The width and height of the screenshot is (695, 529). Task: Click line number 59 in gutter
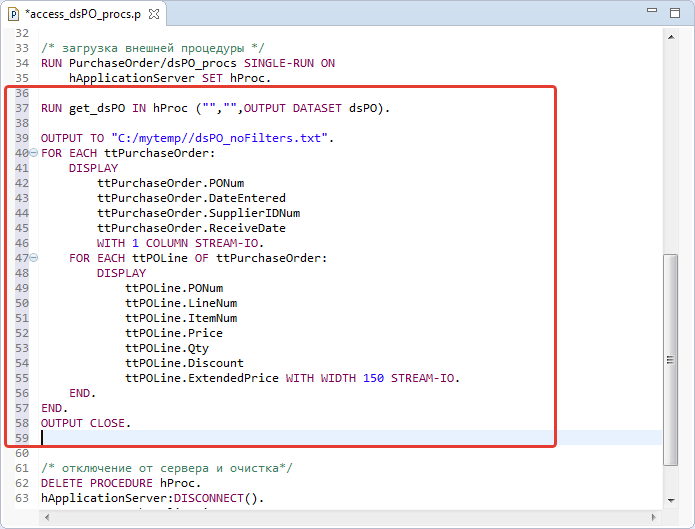tap(22, 438)
